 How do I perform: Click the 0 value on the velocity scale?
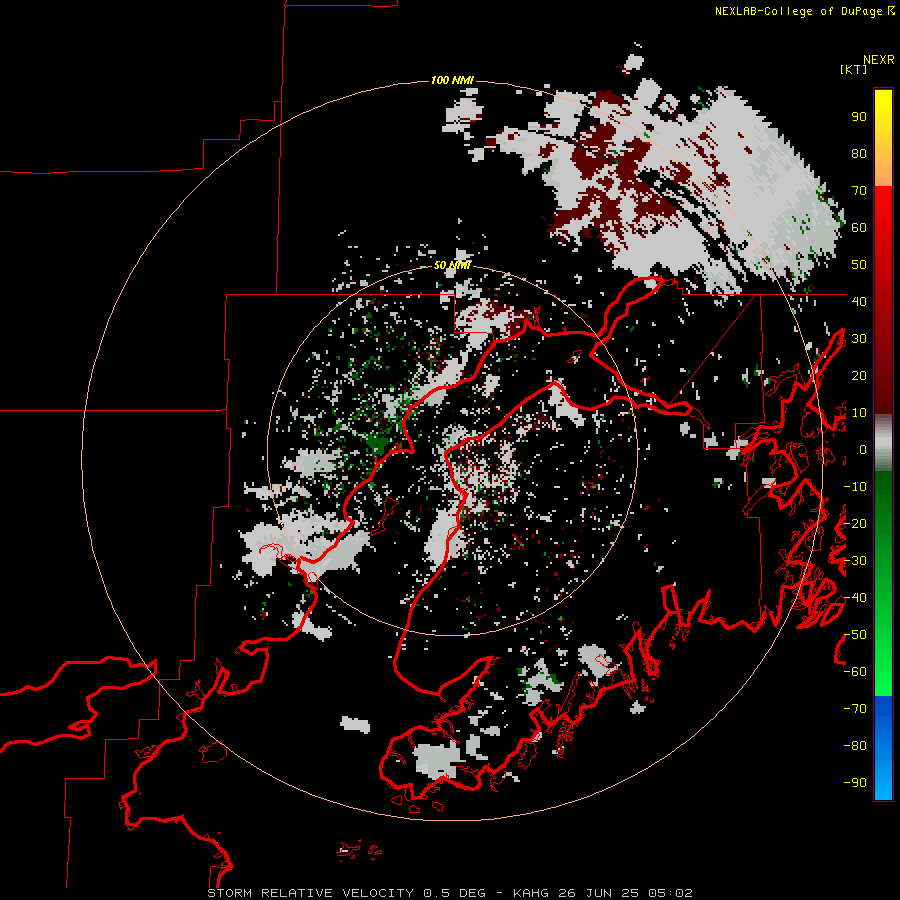pyautogui.click(x=862, y=449)
